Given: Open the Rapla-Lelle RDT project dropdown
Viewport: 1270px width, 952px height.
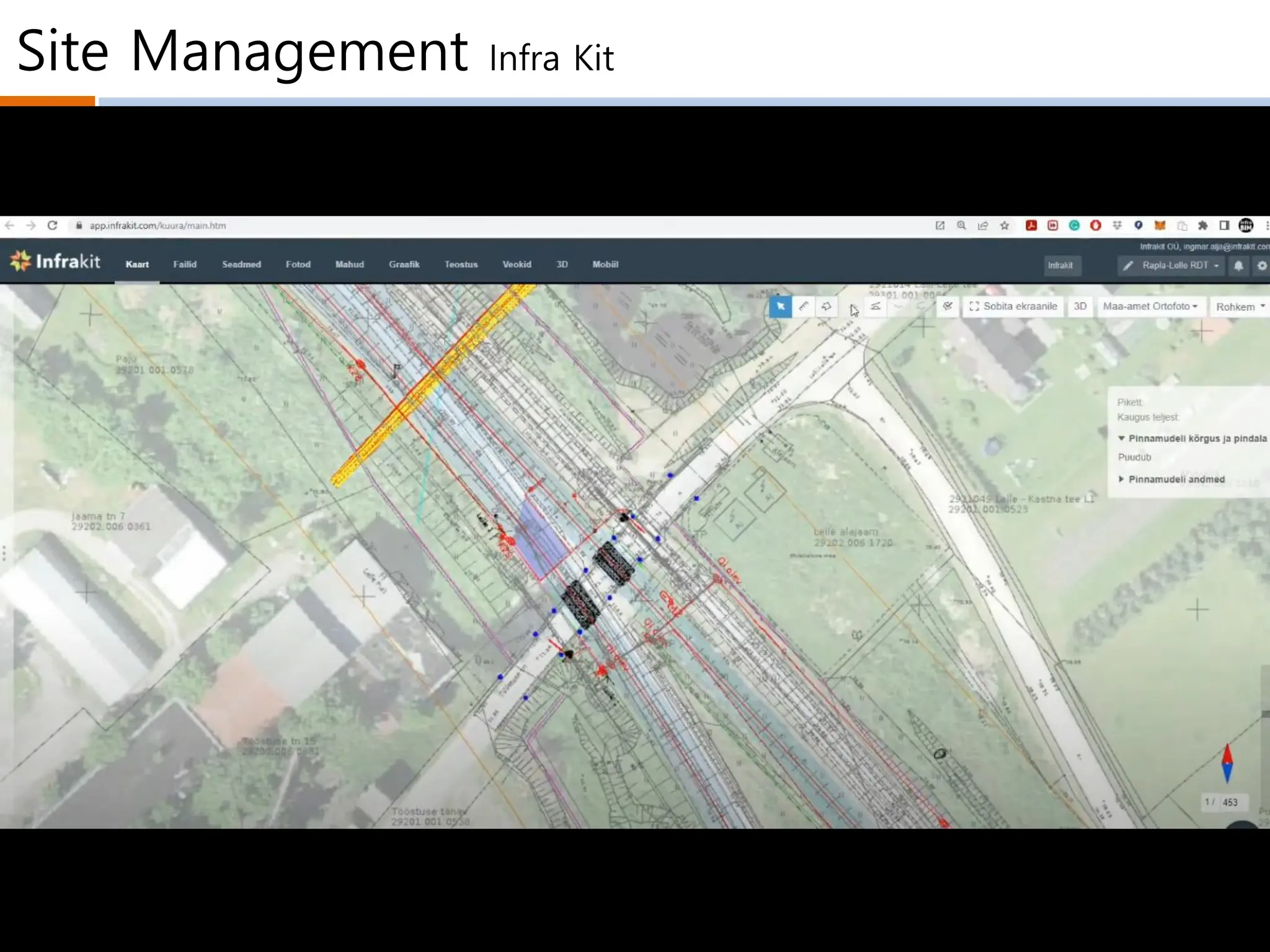Looking at the screenshot, I should [x=1172, y=266].
